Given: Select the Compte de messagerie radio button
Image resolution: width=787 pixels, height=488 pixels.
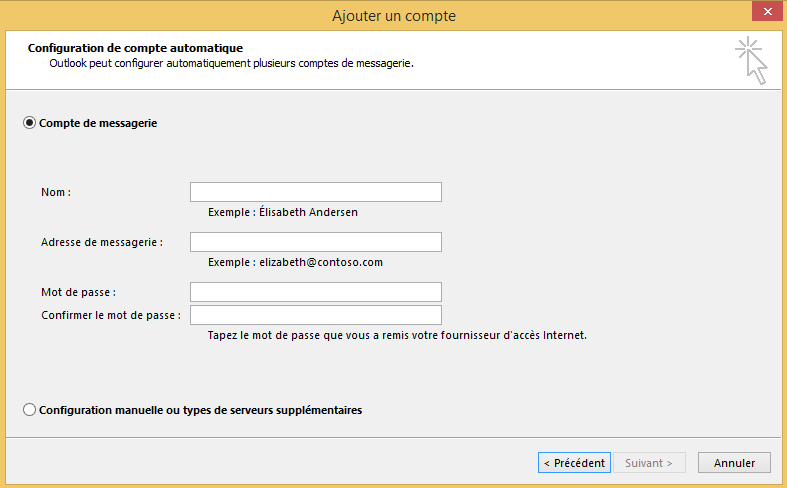Looking at the screenshot, I should (29, 123).
